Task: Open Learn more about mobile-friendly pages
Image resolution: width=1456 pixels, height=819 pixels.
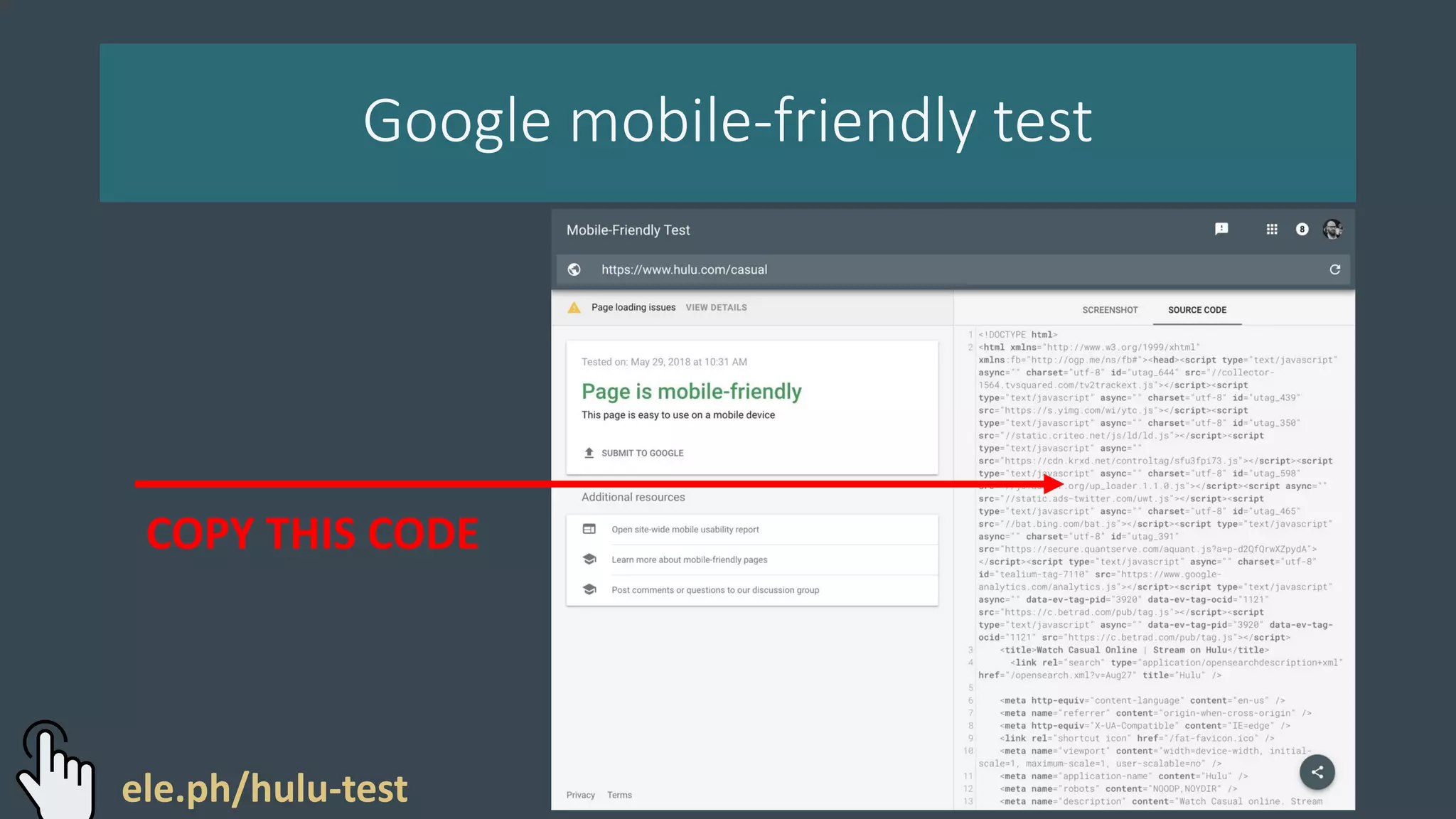Action: pyautogui.click(x=690, y=560)
